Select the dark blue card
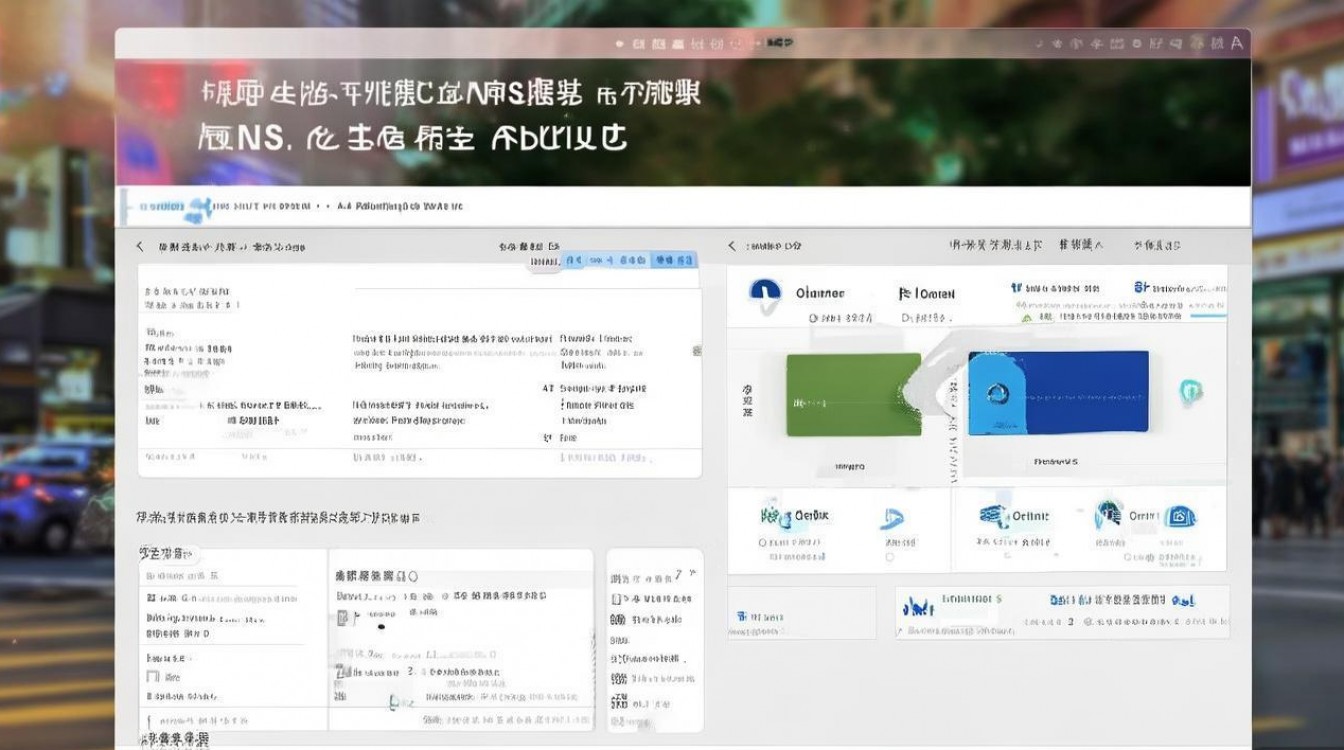The height and width of the screenshot is (750, 1344). click(x=1058, y=392)
